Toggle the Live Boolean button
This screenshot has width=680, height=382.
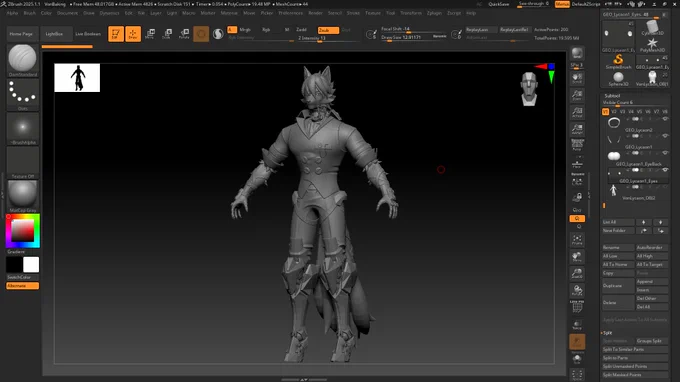88,34
